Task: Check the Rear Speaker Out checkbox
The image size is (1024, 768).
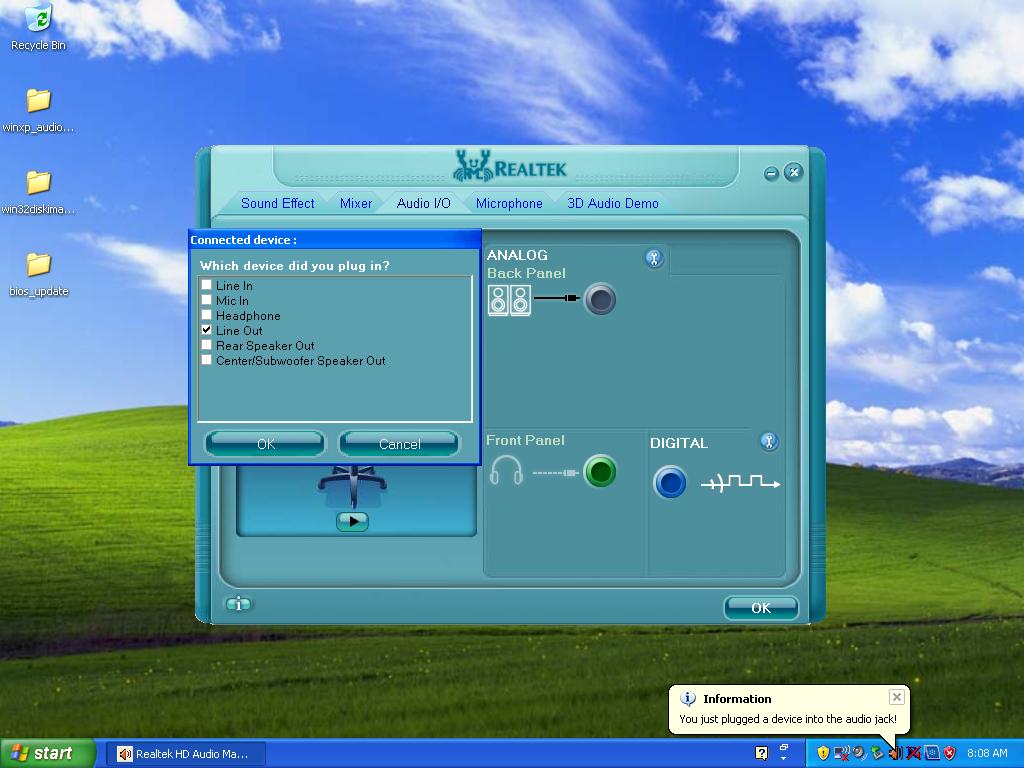Action: (206, 345)
